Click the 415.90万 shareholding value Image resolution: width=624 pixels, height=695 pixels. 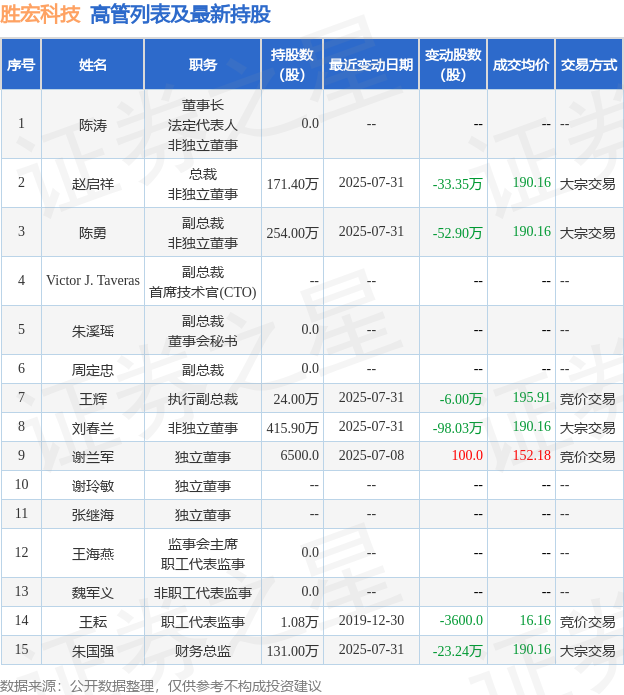tap(292, 428)
